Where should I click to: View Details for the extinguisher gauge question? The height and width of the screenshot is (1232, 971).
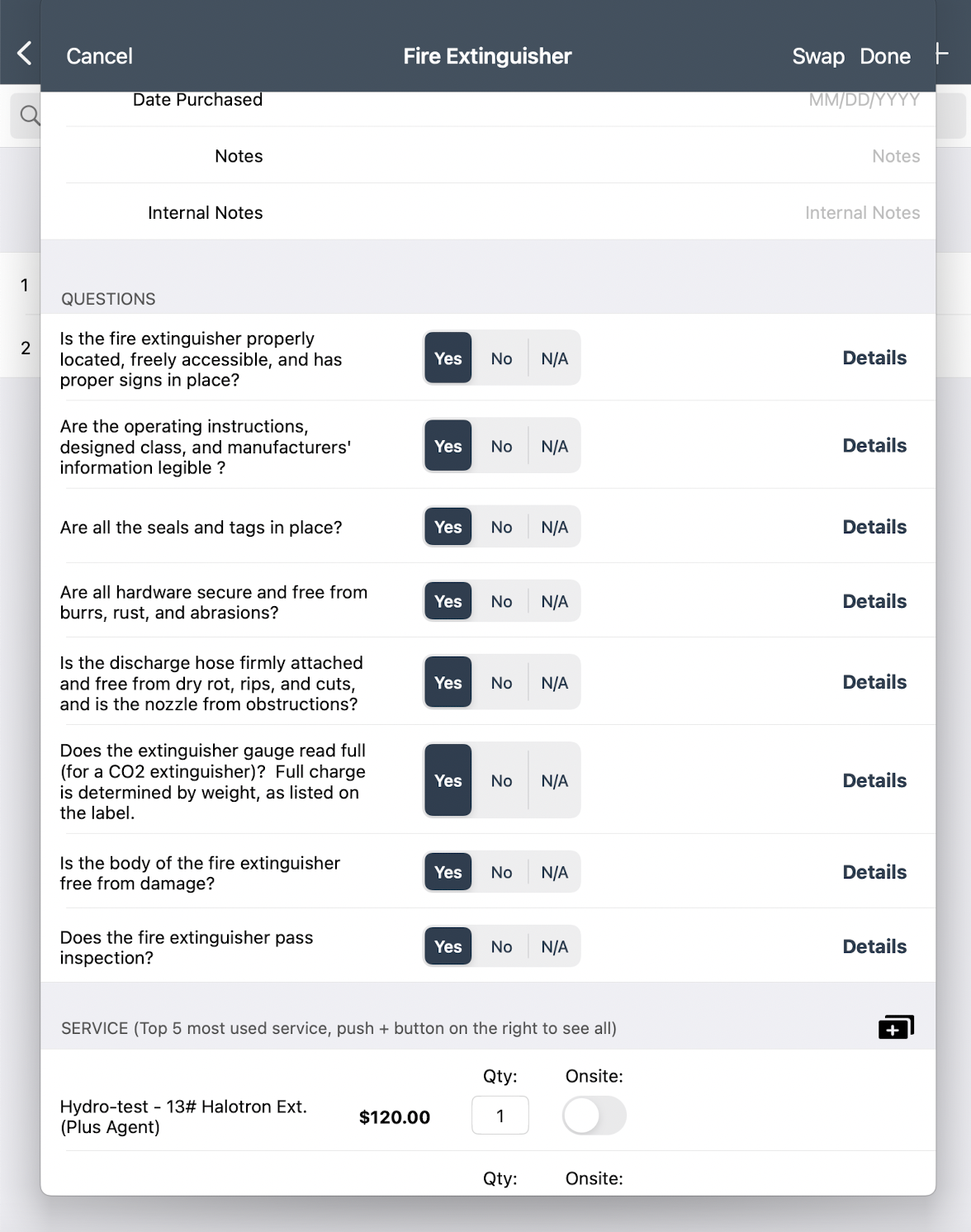pyautogui.click(x=874, y=779)
